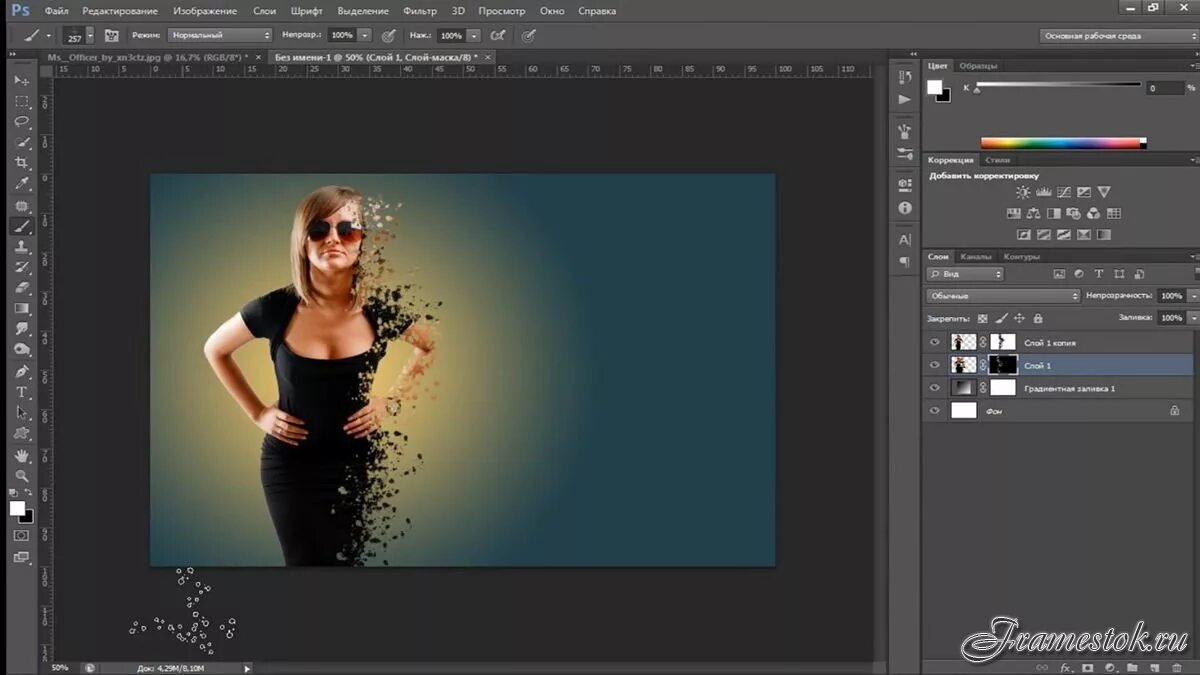Screen dimensions: 1200x675
Task: Select the Move tool
Action: click(x=22, y=80)
